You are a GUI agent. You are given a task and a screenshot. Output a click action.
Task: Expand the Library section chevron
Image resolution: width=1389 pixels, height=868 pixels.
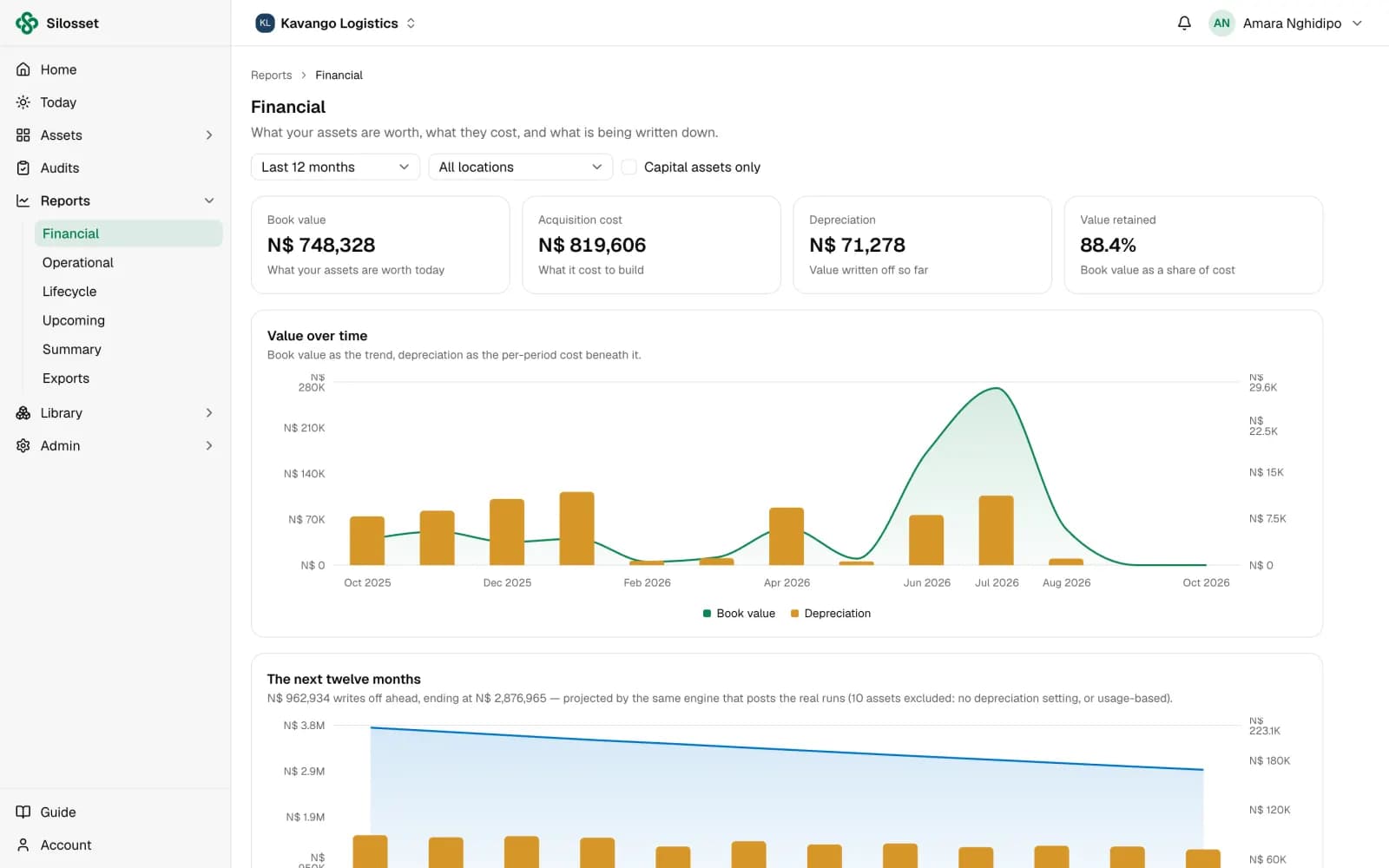[209, 413]
